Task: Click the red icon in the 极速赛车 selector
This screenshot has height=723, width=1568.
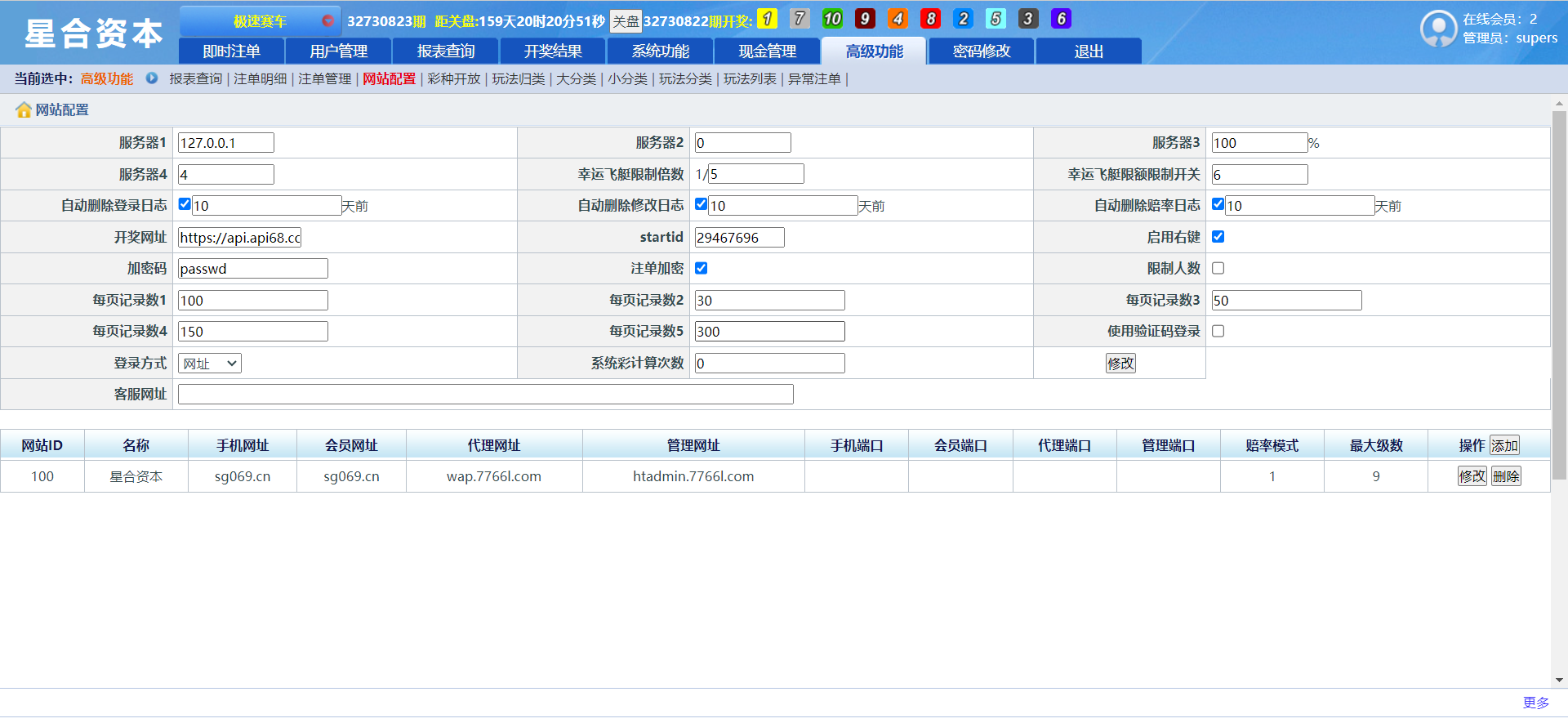Action: coord(327,20)
